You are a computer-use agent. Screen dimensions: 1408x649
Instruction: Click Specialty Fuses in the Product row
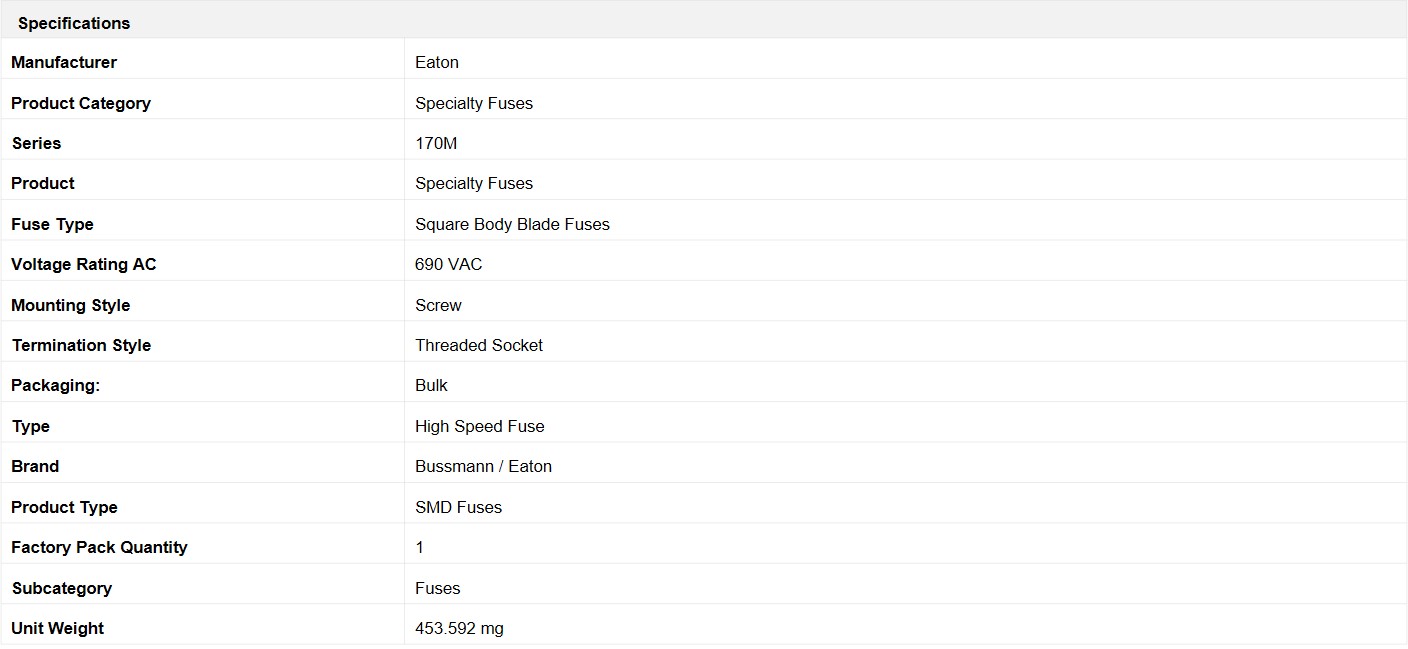(474, 183)
